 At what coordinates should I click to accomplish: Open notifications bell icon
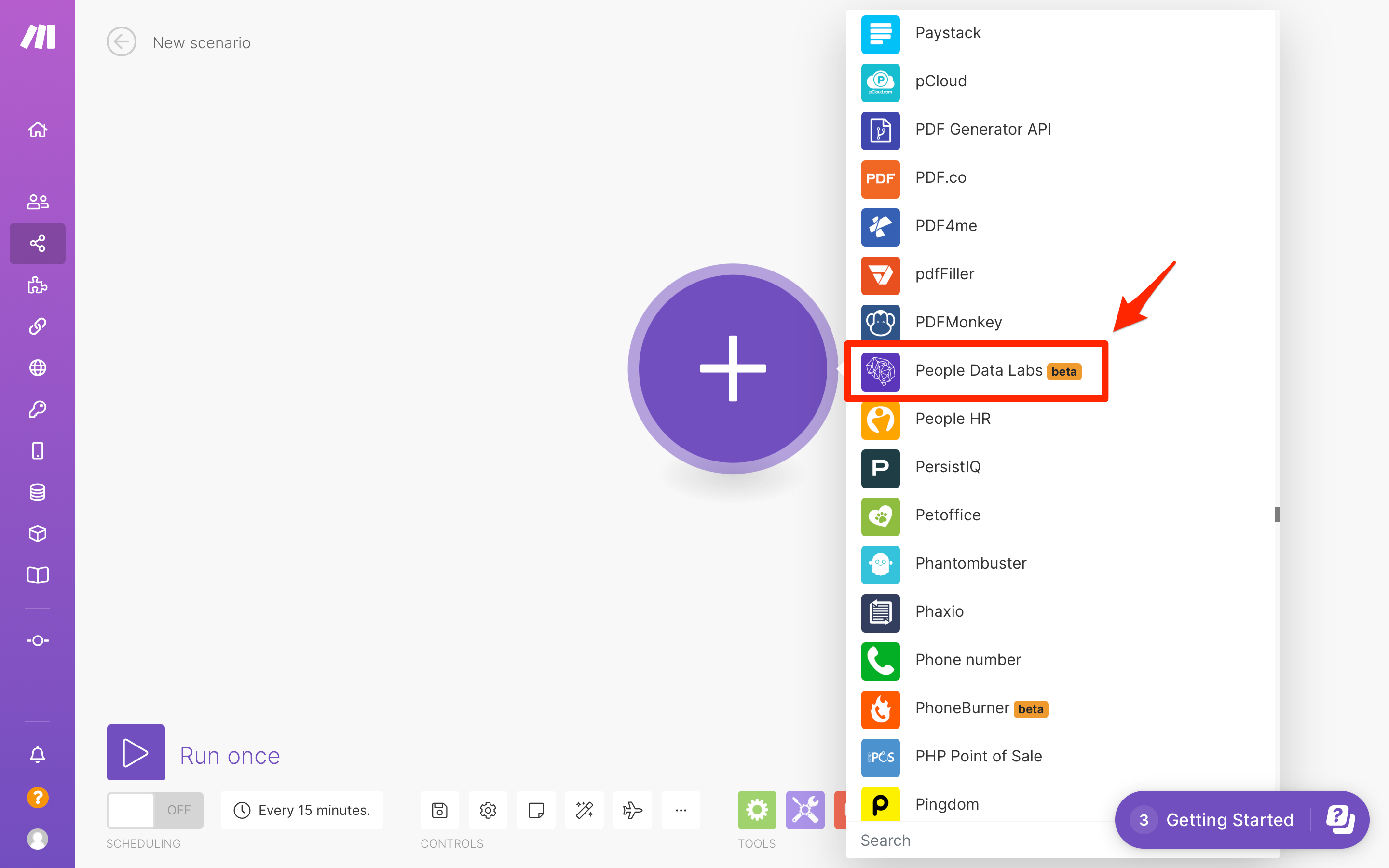37,754
